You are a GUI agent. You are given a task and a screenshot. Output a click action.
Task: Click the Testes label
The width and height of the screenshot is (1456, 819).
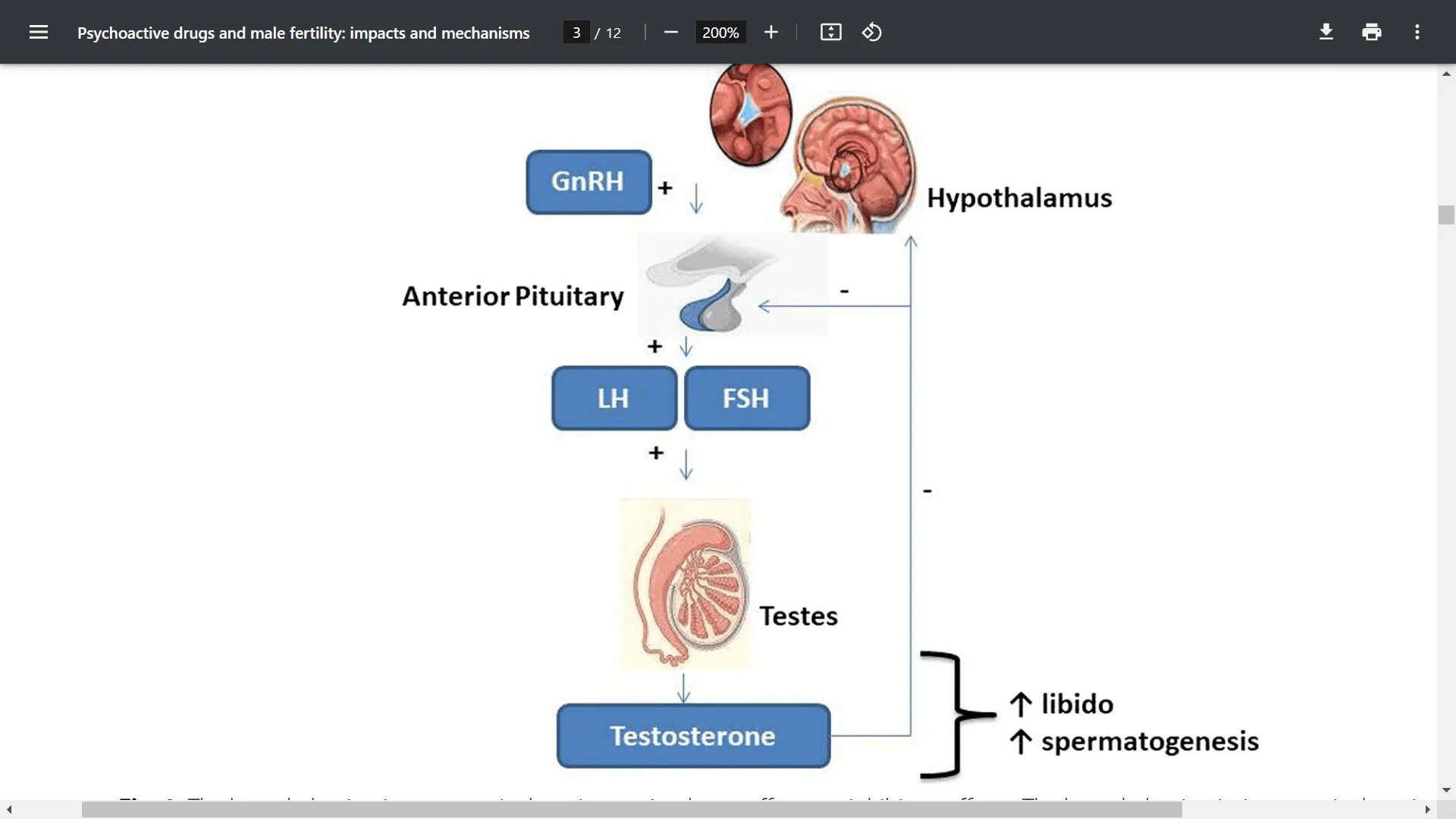click(799, 616)
